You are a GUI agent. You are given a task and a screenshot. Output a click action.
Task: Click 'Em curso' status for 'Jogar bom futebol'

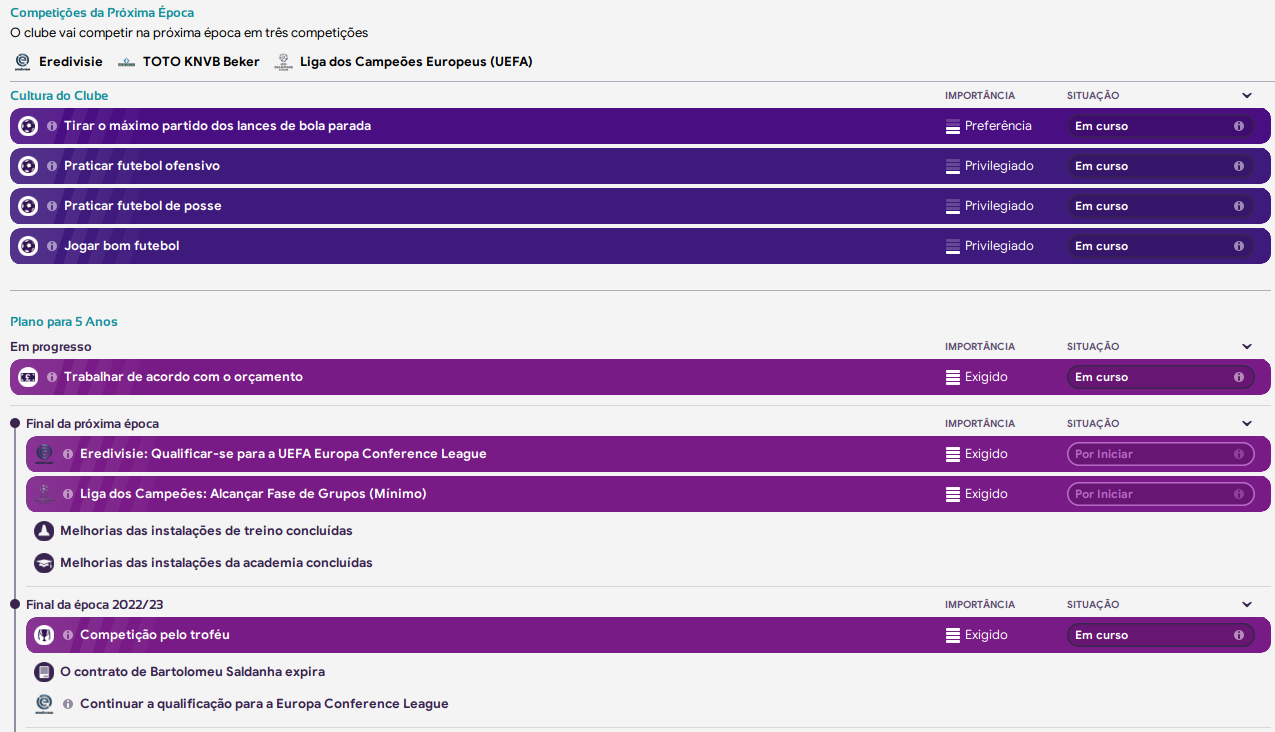[x=1160, y=246]
